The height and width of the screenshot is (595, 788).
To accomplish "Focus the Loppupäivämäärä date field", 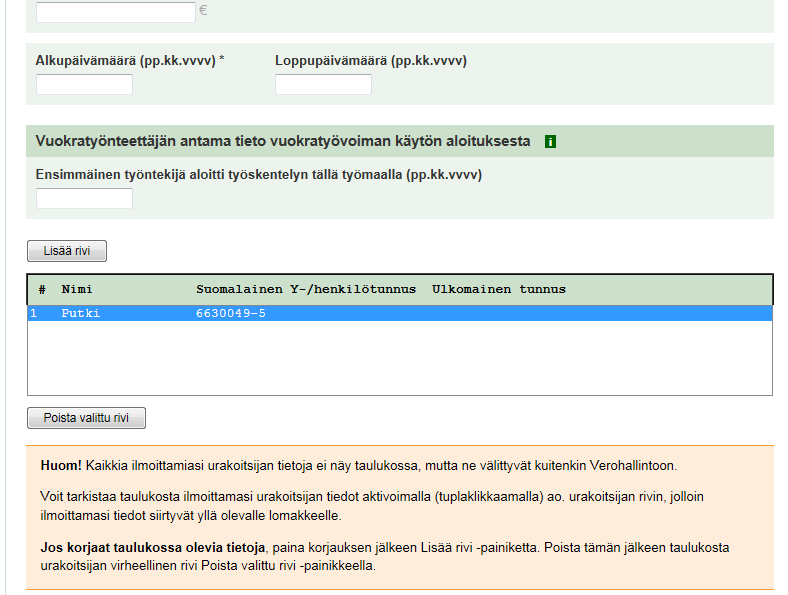I will point(324,84).
